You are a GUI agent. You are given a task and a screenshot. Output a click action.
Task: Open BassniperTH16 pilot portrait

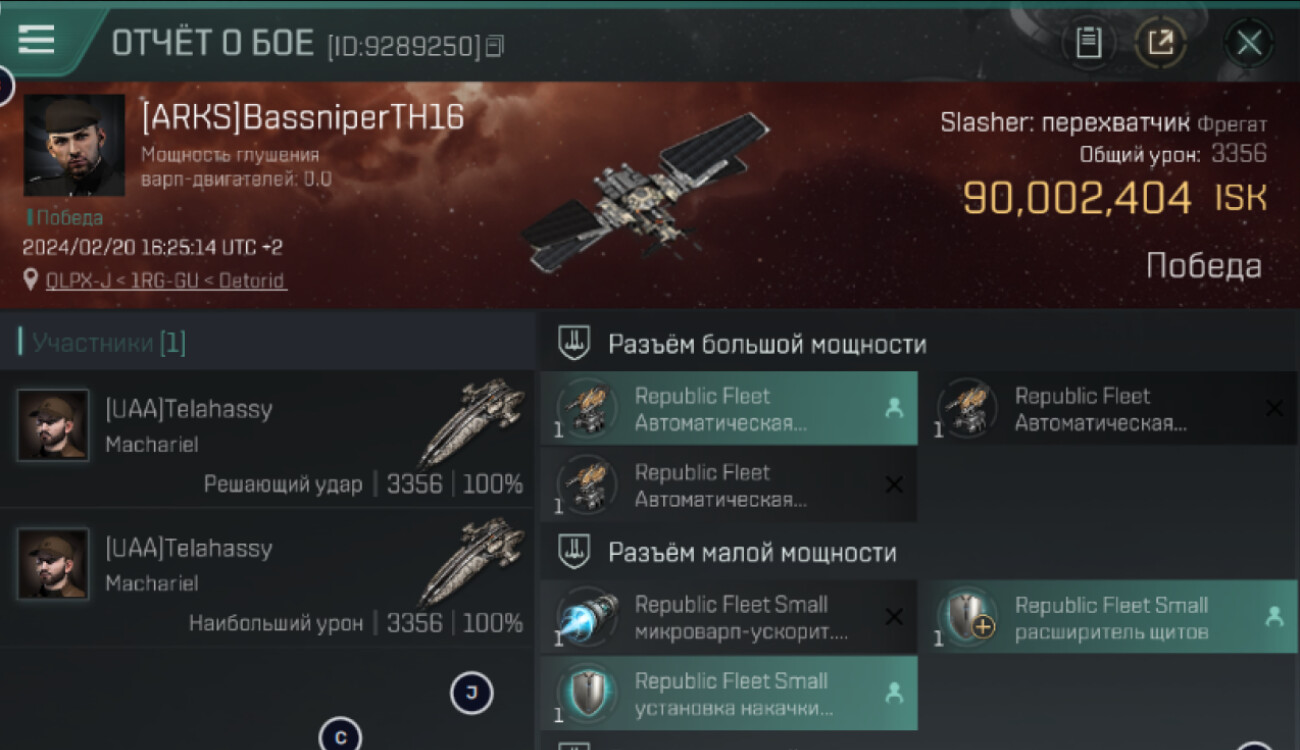[74, 145]
